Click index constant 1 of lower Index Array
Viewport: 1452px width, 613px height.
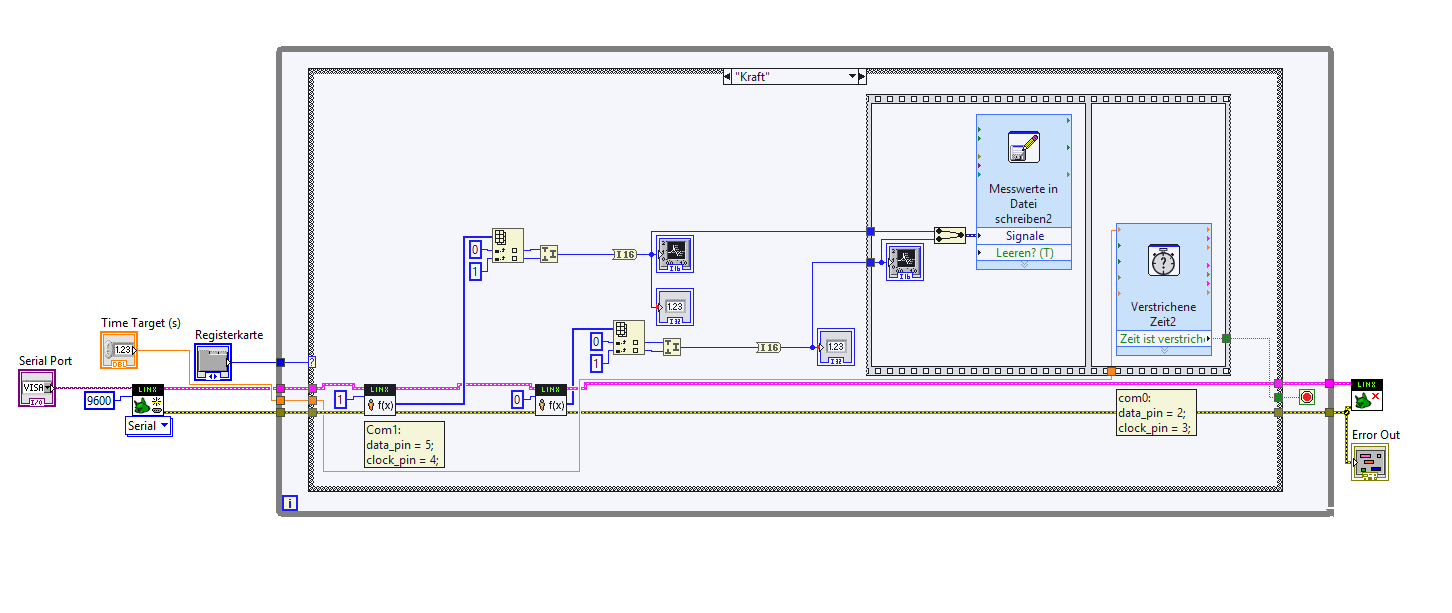point(597,363)
